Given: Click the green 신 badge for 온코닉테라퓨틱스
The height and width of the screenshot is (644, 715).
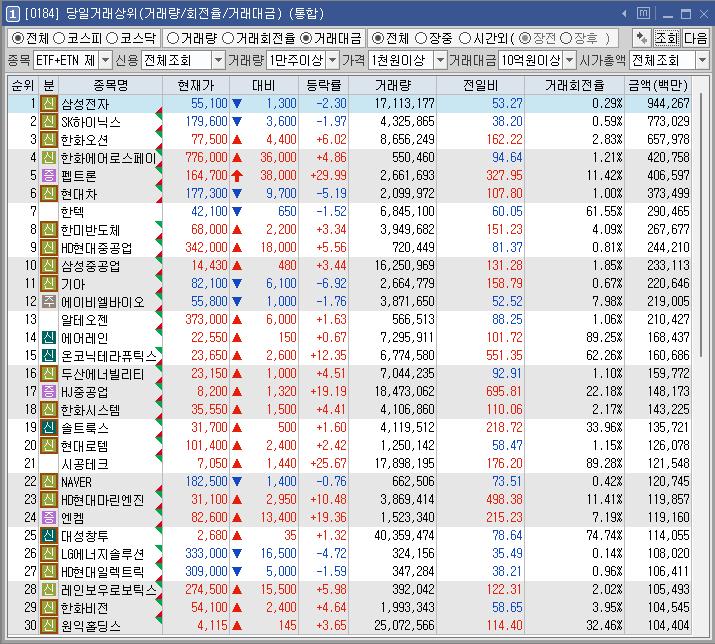Looking at the screenshot, I should pos(49,355).
